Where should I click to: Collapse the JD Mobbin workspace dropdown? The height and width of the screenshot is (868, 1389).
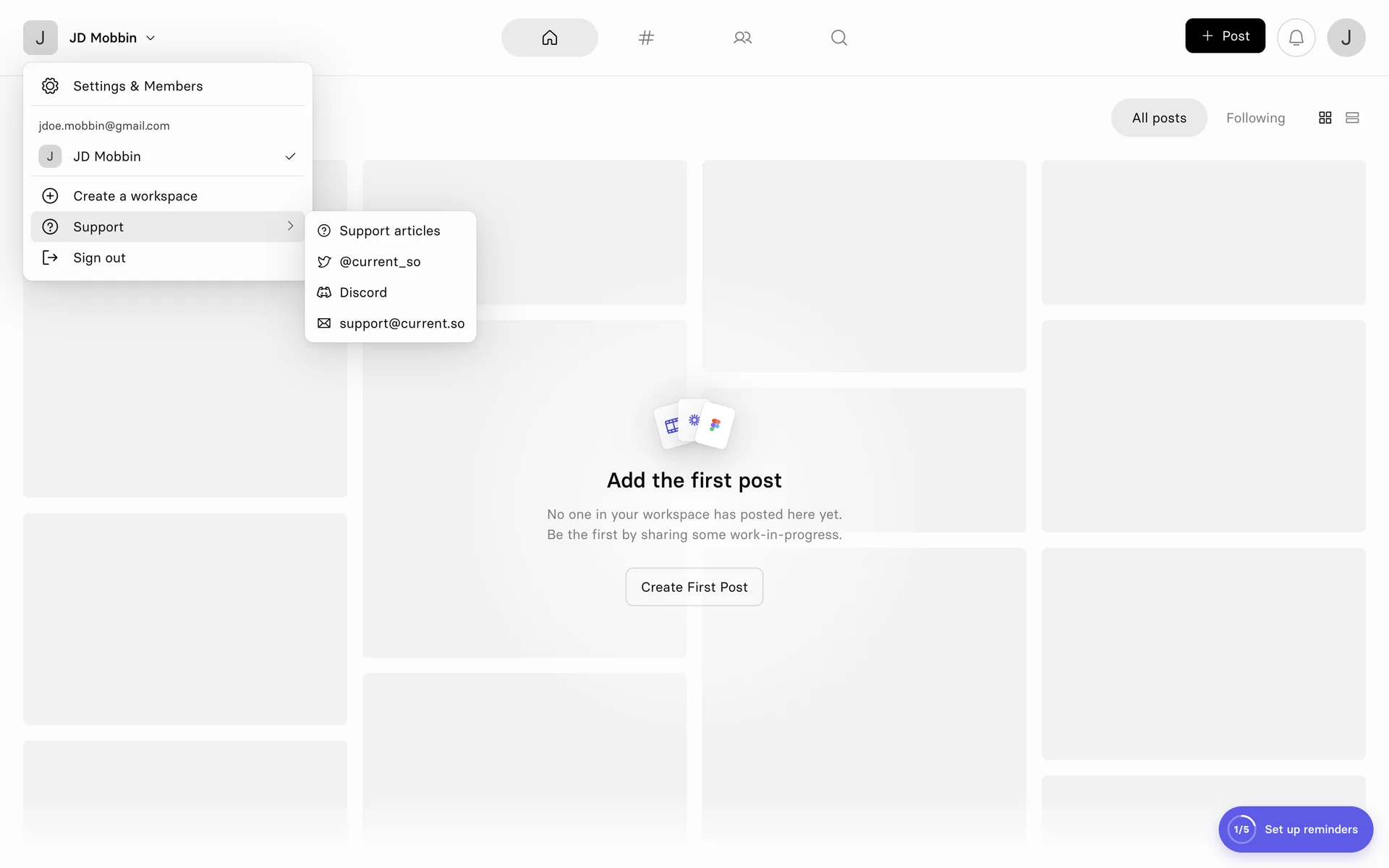click(x=111, y=38)
